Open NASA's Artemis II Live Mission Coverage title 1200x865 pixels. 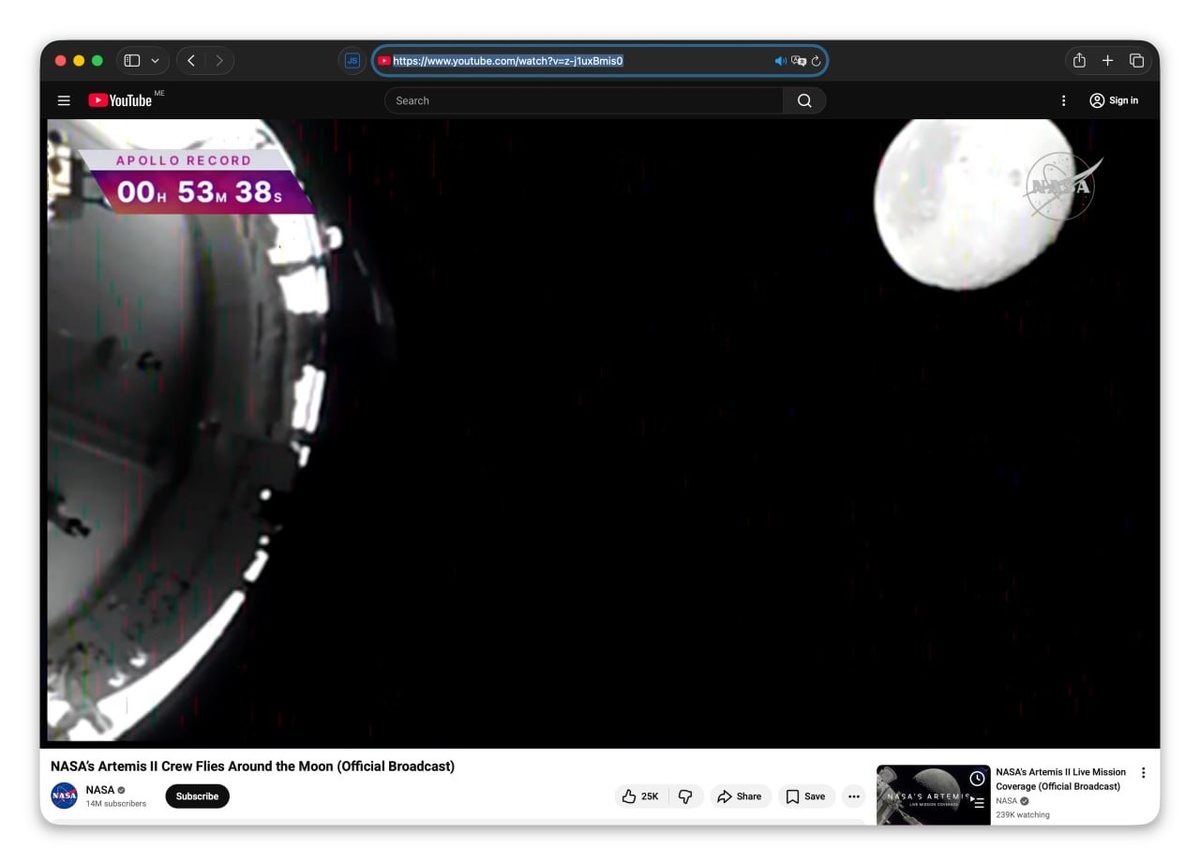pos(1061,779)
